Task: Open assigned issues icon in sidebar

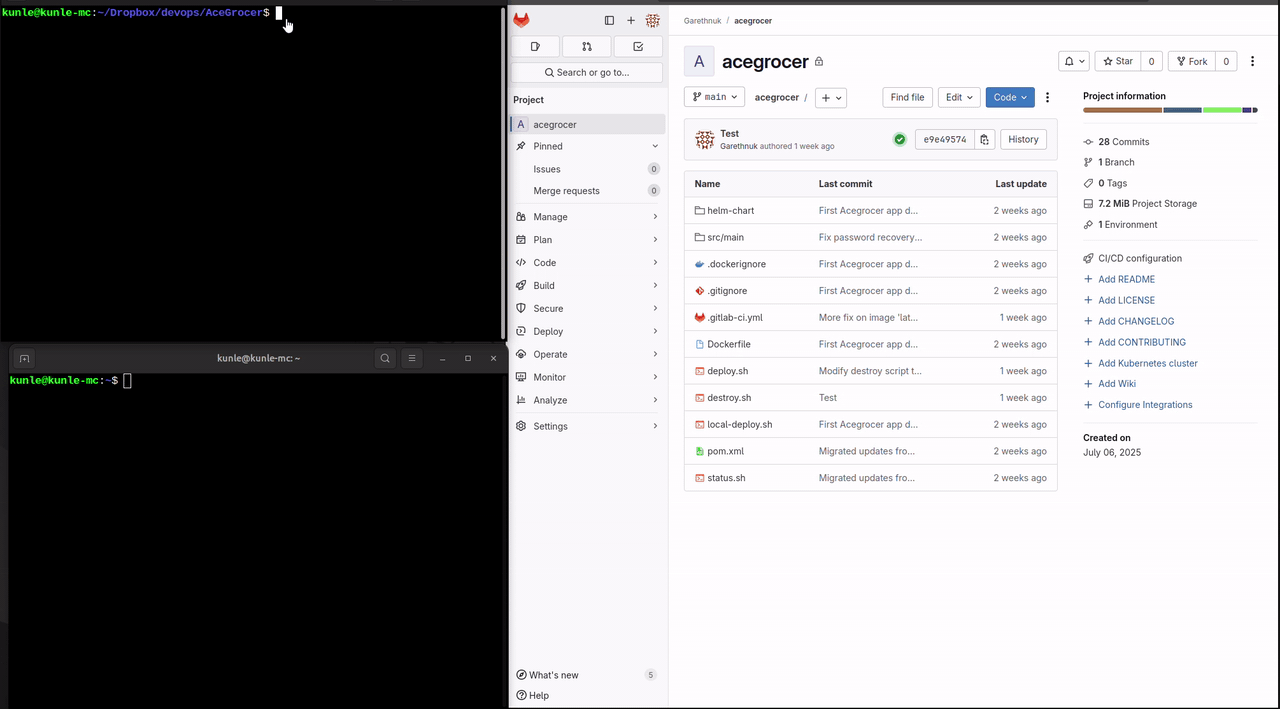Action: 536,46
